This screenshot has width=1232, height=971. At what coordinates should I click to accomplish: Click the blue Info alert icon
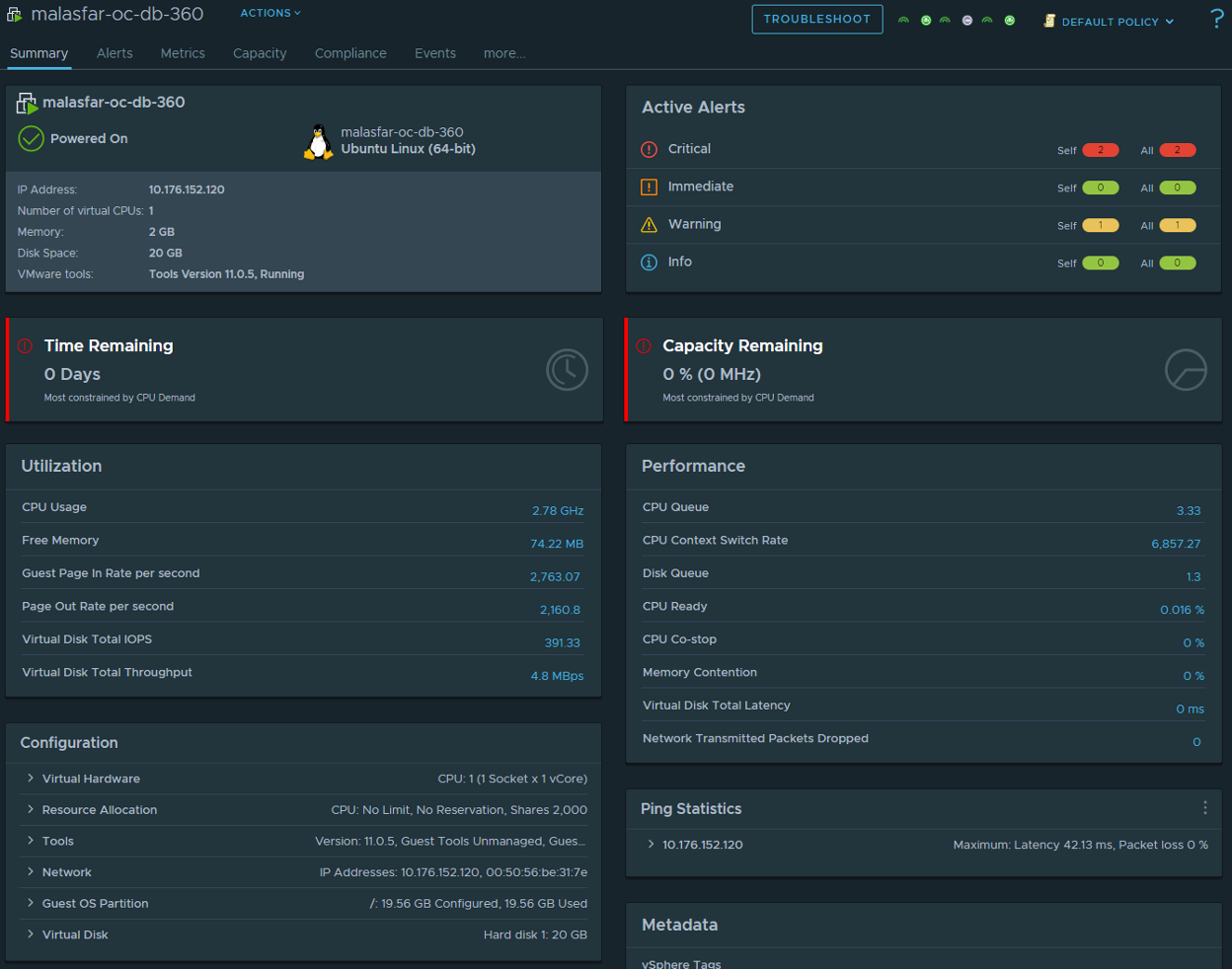[649, 261]
